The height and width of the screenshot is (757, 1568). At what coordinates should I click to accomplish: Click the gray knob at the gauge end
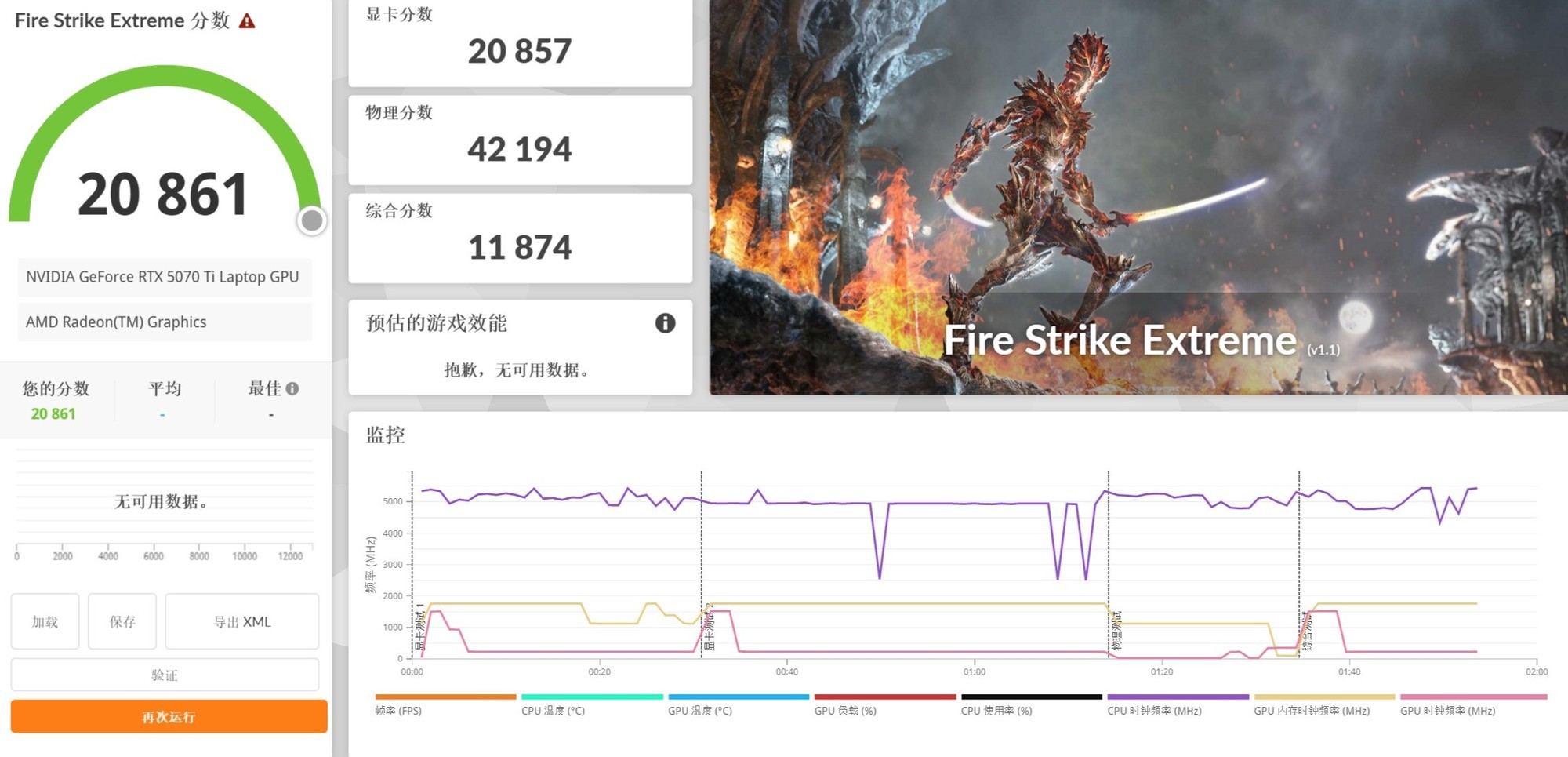(x=312, y=221)
